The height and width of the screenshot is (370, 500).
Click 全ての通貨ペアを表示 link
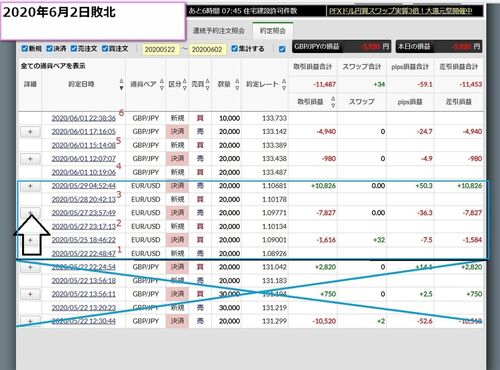click(x=53, y=66)
